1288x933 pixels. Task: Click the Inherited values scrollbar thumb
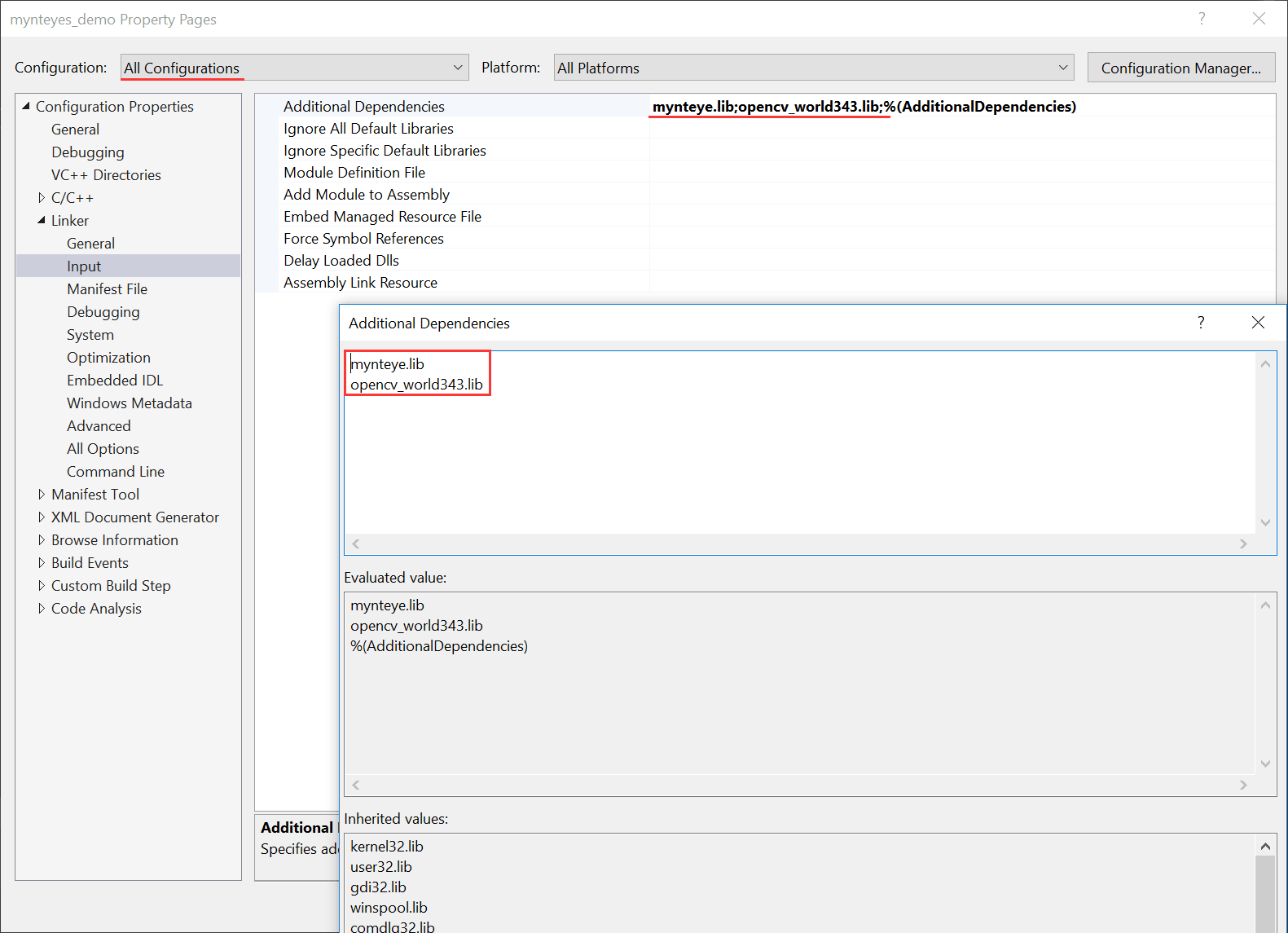click(1265, 895)
